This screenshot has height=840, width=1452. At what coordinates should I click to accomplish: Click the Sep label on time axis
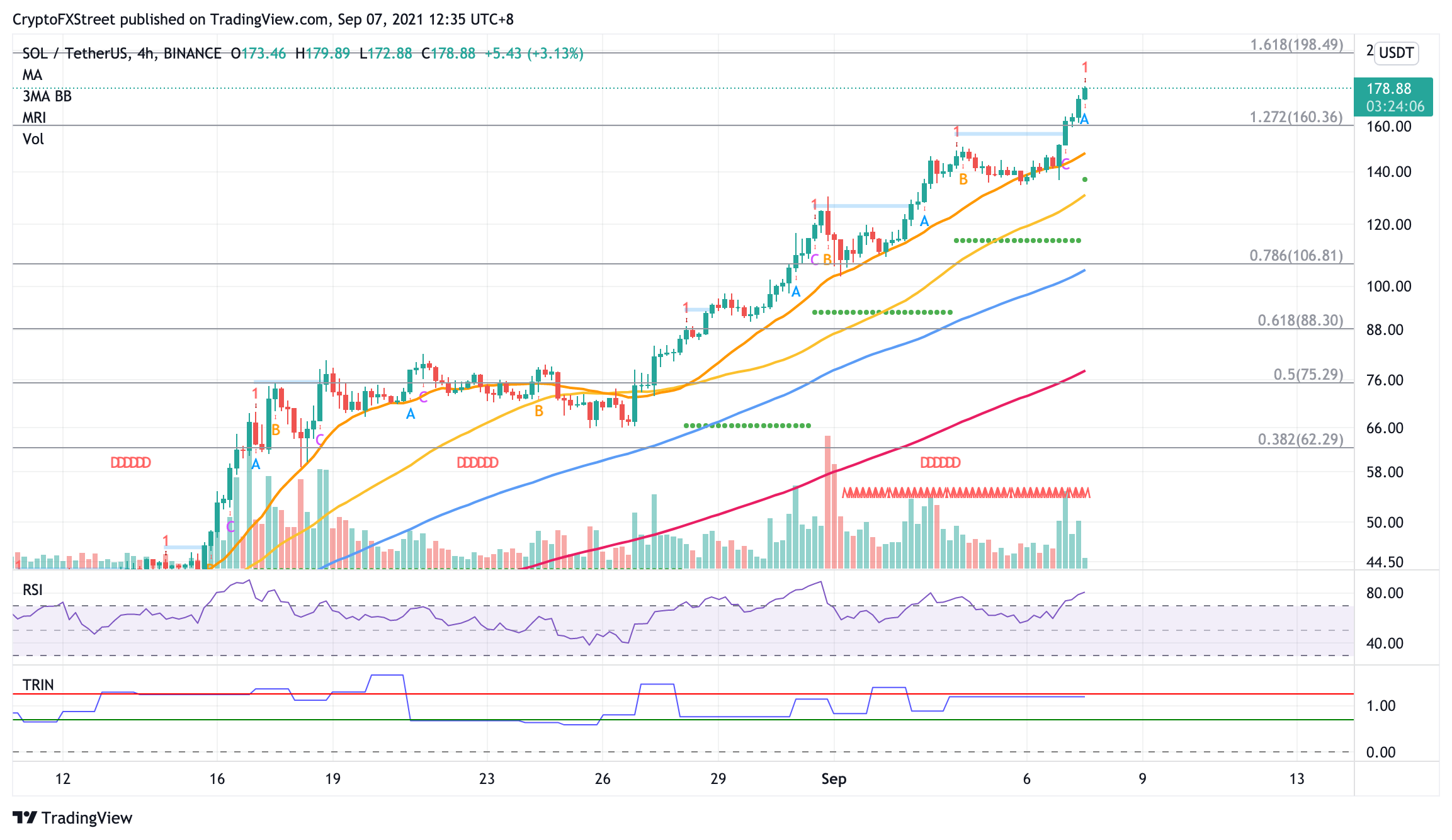(x=834, y=779)
